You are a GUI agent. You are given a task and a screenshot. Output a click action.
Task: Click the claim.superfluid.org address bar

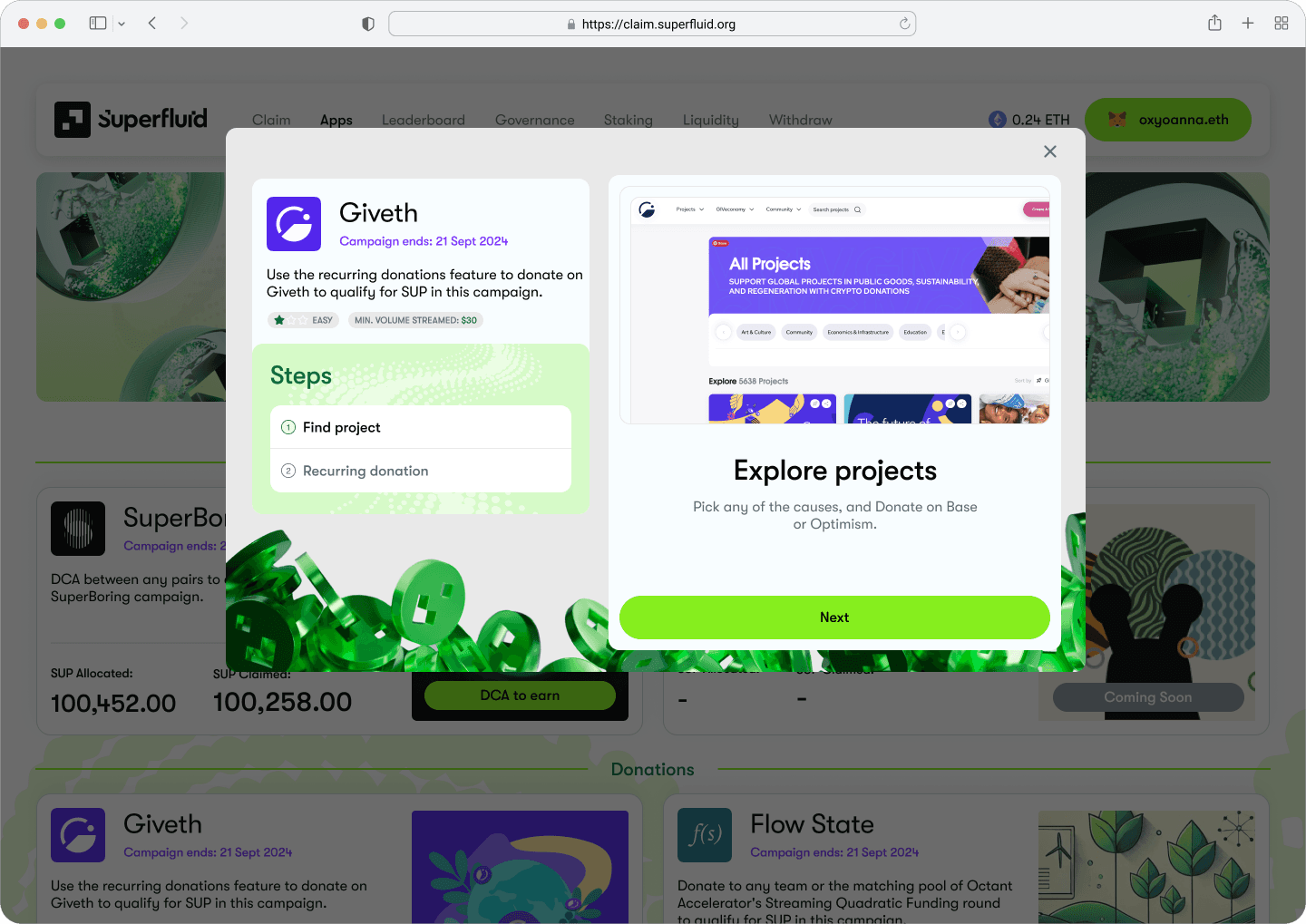652,24
